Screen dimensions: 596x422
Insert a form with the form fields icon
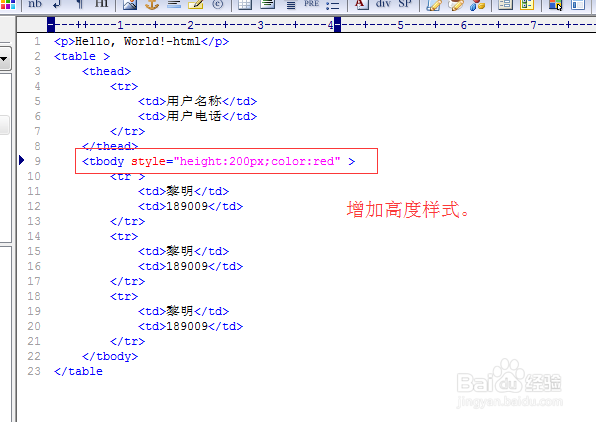click(x=506, y=4)
